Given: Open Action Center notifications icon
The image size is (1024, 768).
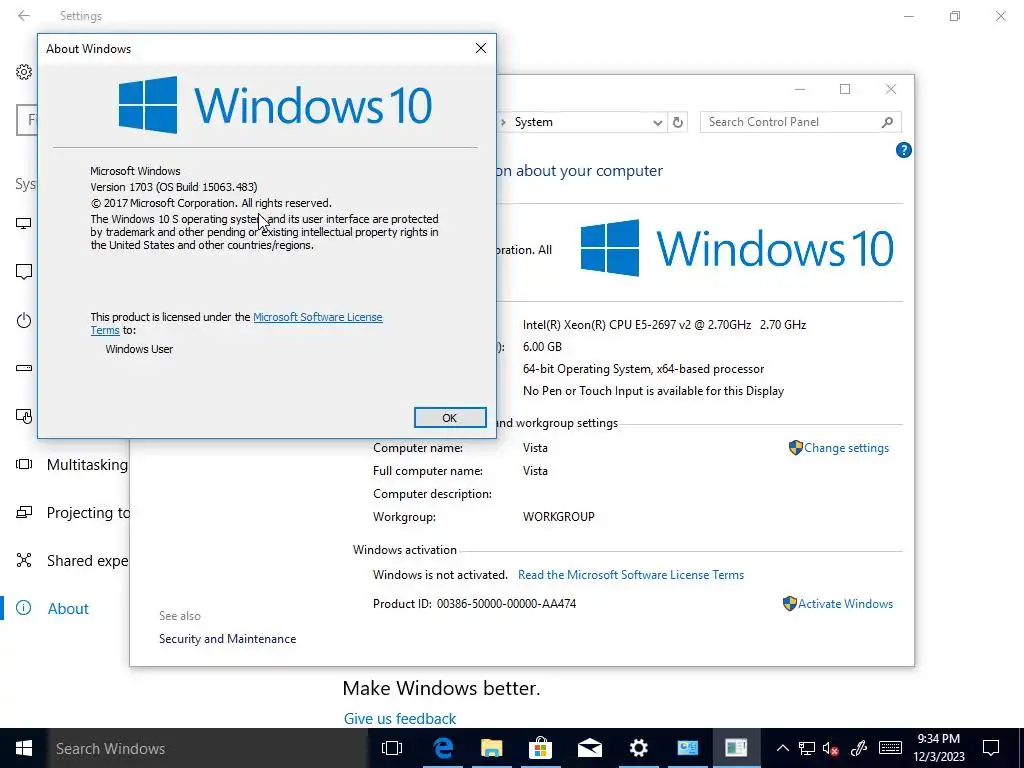Looking at the screenshot, I should [x=991, y=748].
